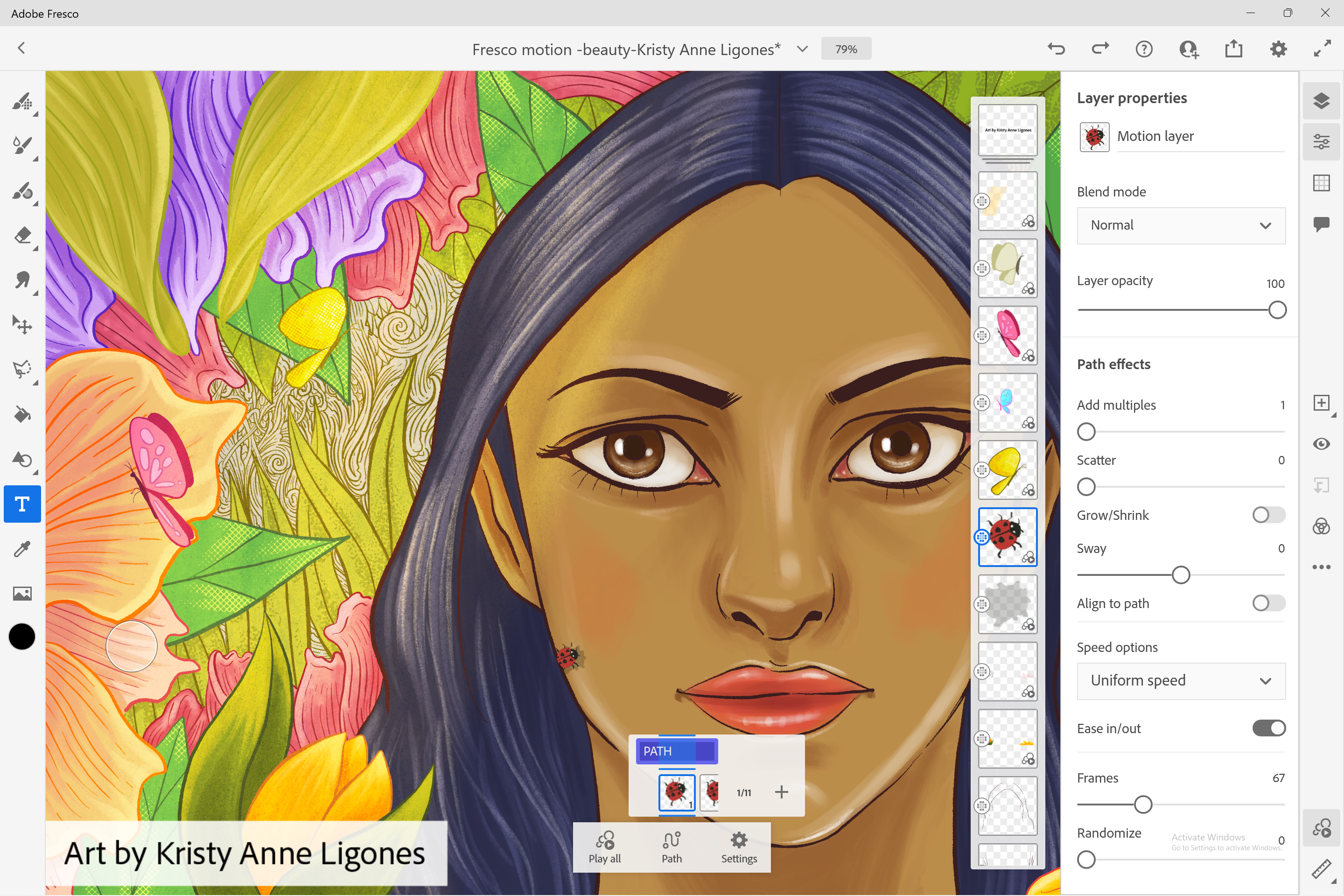The height and width of the screenshot is (896, 1344).
Task: Open the Layers panel icon
Action: pyautogui.click(x=1322, y=101)
